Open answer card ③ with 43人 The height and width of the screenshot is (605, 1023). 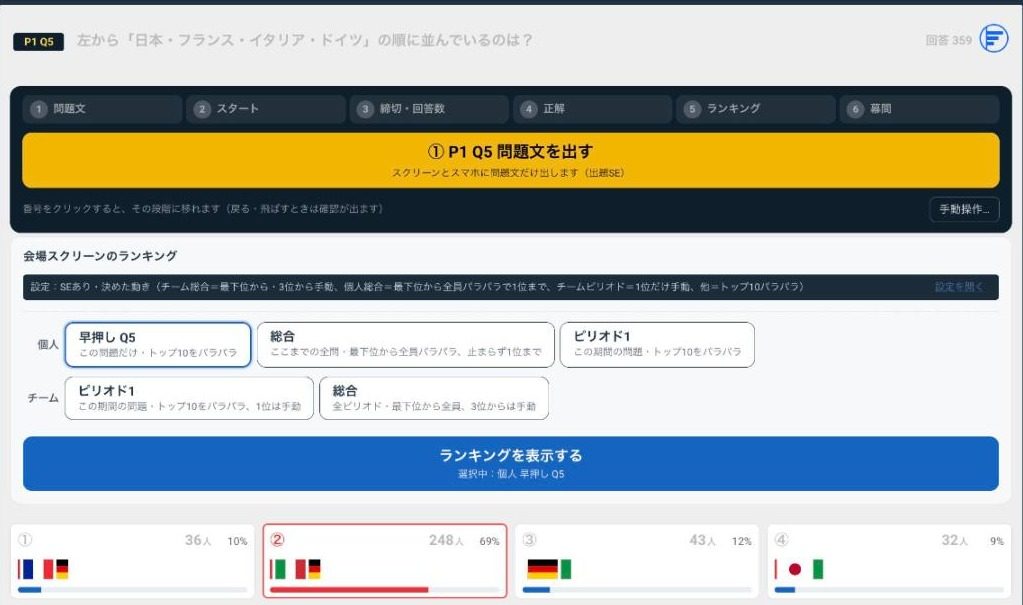[637, 561]
